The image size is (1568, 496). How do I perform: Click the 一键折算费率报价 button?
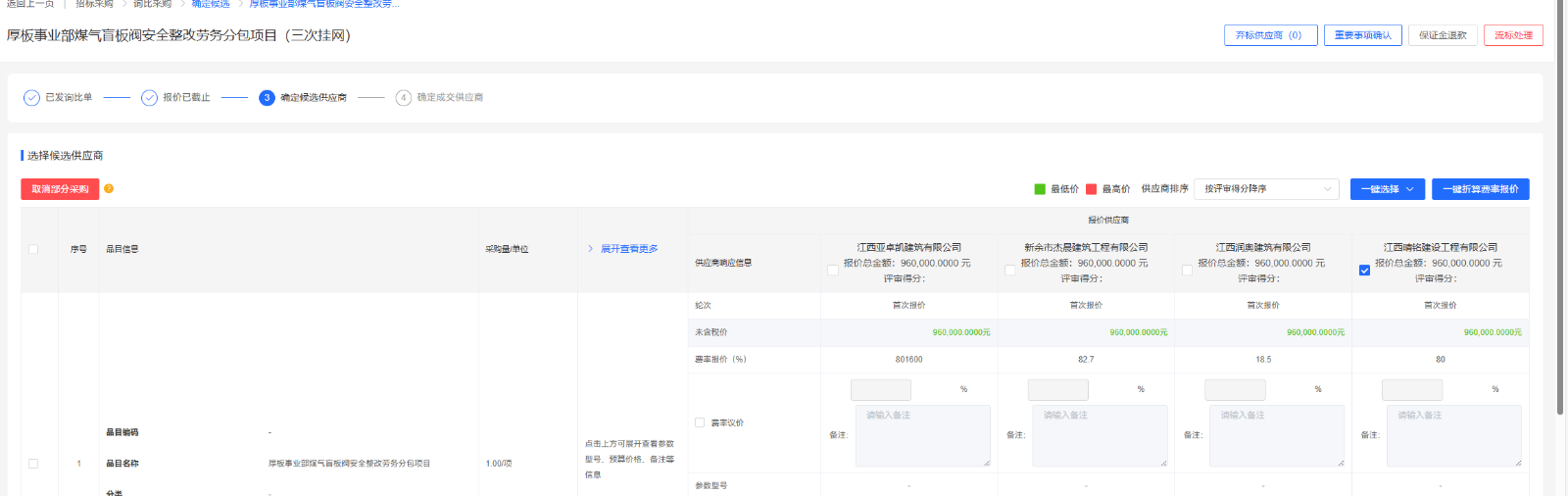coord(1480,189)
